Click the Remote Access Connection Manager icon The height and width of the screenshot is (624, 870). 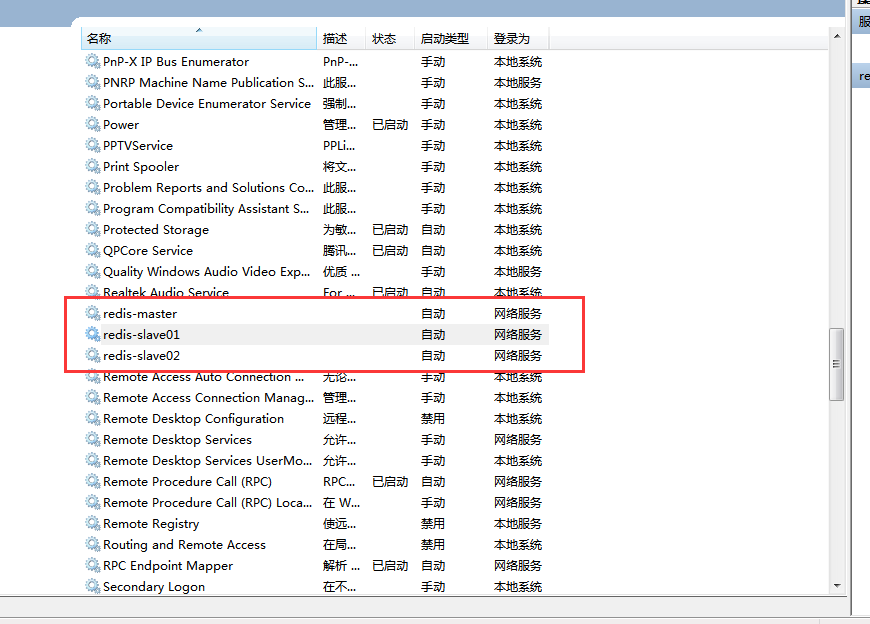pos(93,397)
